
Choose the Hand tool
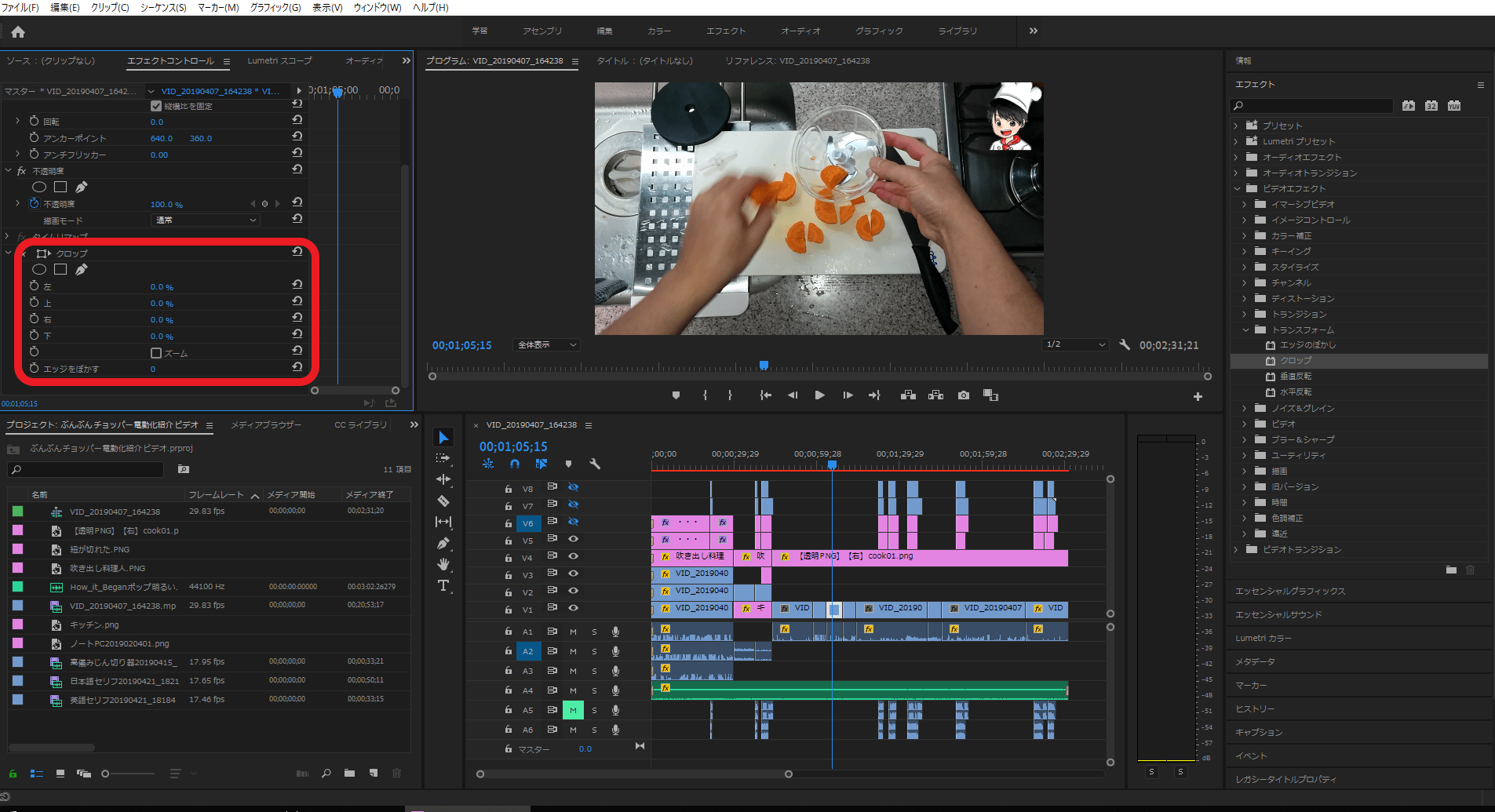[443, 564]
